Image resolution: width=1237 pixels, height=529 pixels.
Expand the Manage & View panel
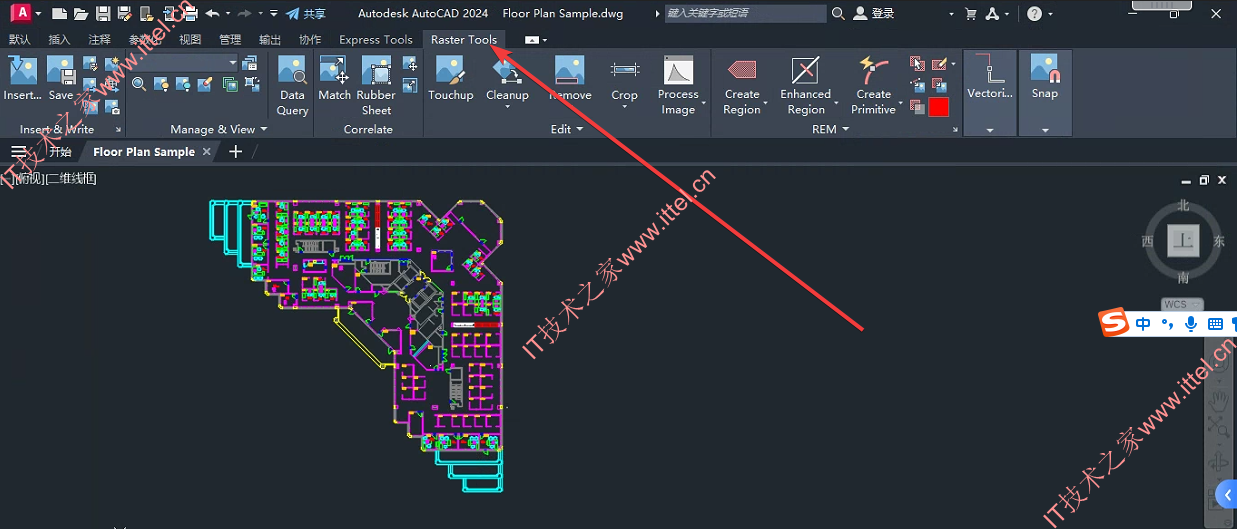click(x=218, y=129)
